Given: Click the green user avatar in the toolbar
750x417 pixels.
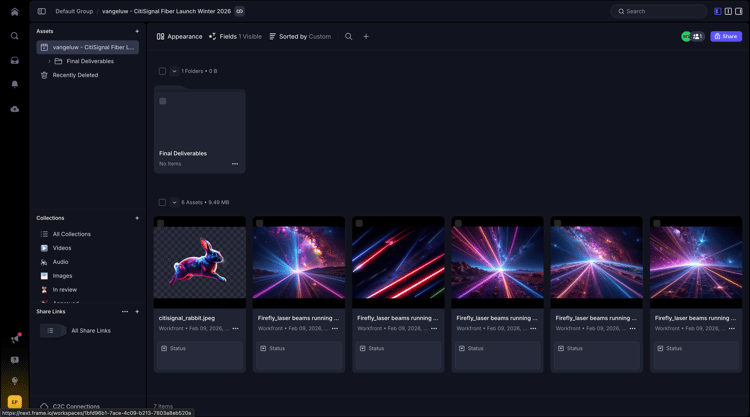Looking at the screenshot, I should 686,36.
